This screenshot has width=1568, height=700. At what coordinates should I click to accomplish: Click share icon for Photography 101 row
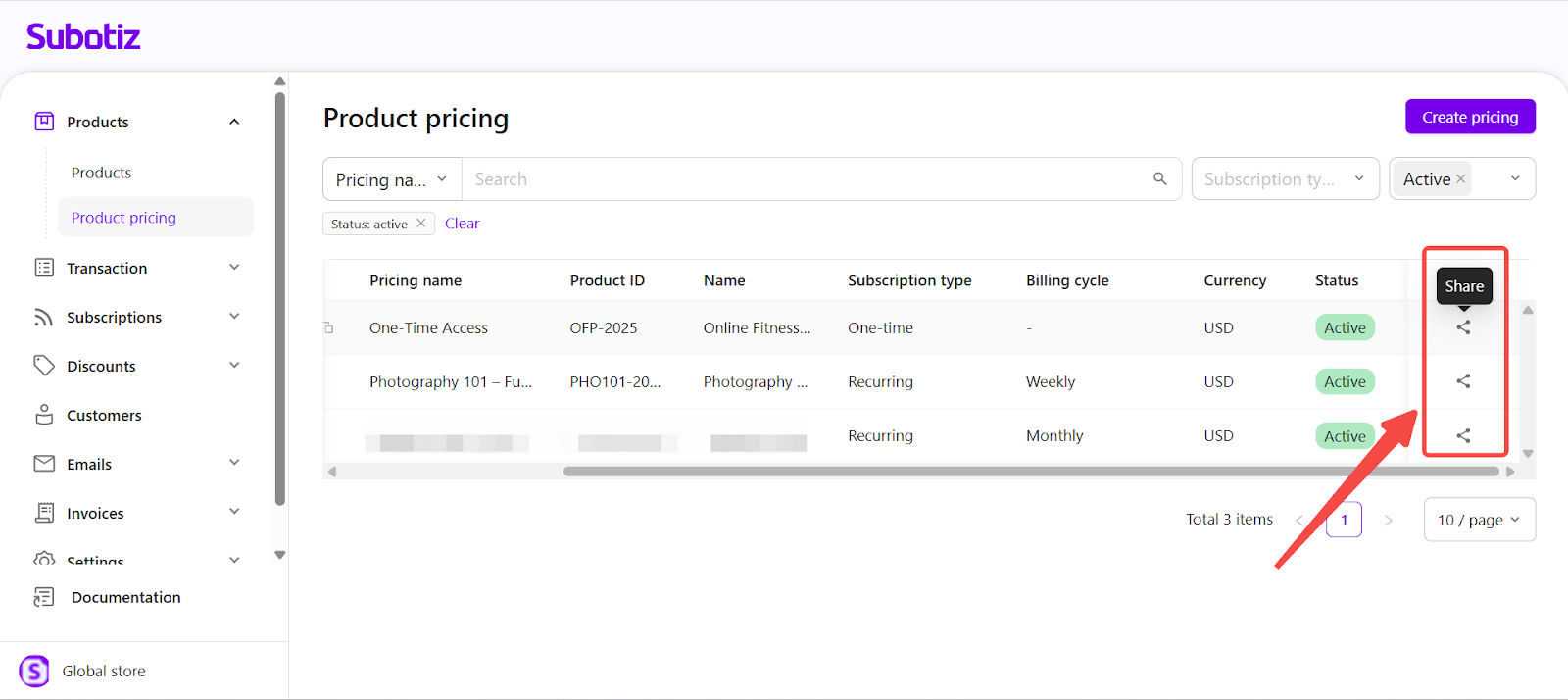click(x=1463, y=381)
